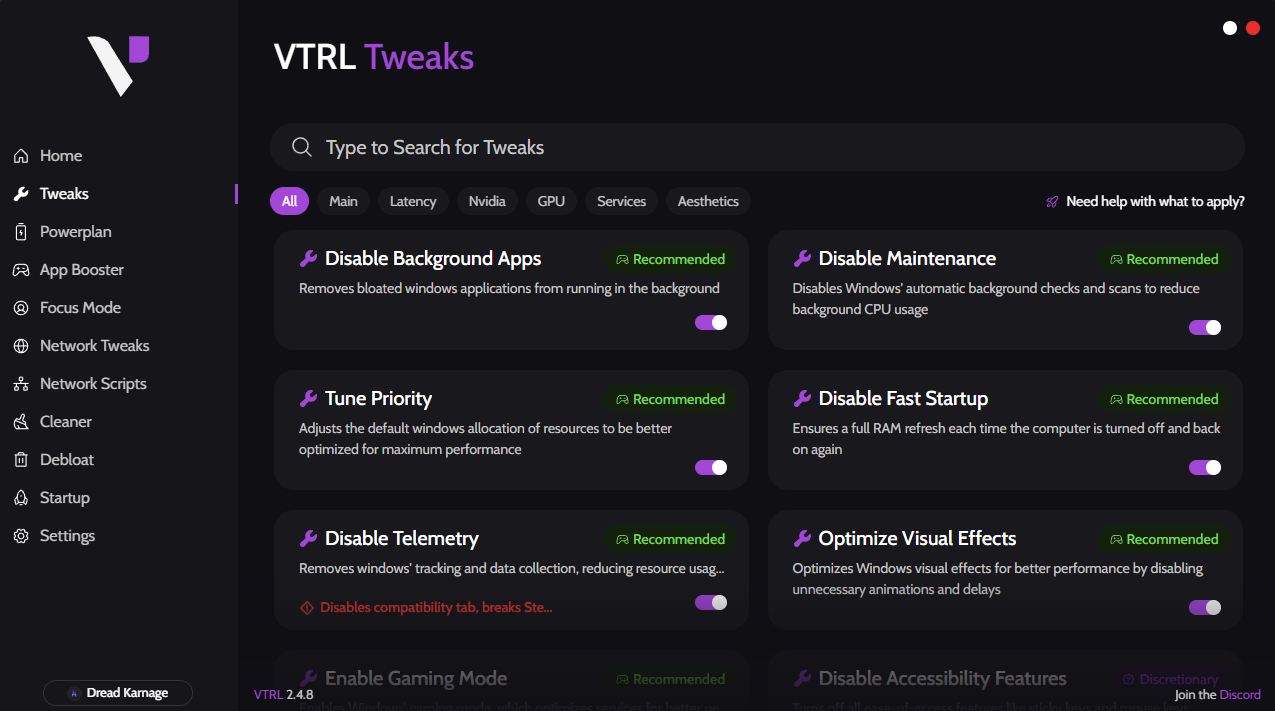Select the Nvidia filter tab
Screen dimensions: 1275x711
pos(487,201)
